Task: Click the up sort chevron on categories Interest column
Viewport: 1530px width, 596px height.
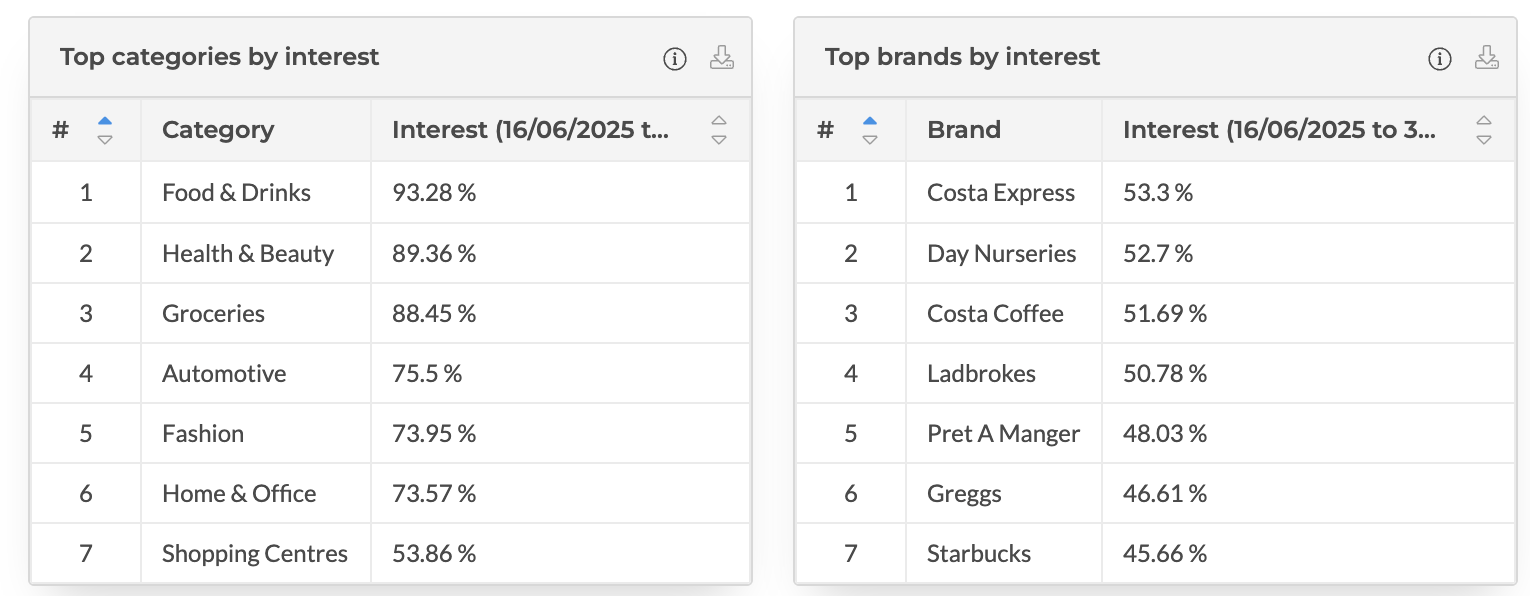Action: (719, 122)
